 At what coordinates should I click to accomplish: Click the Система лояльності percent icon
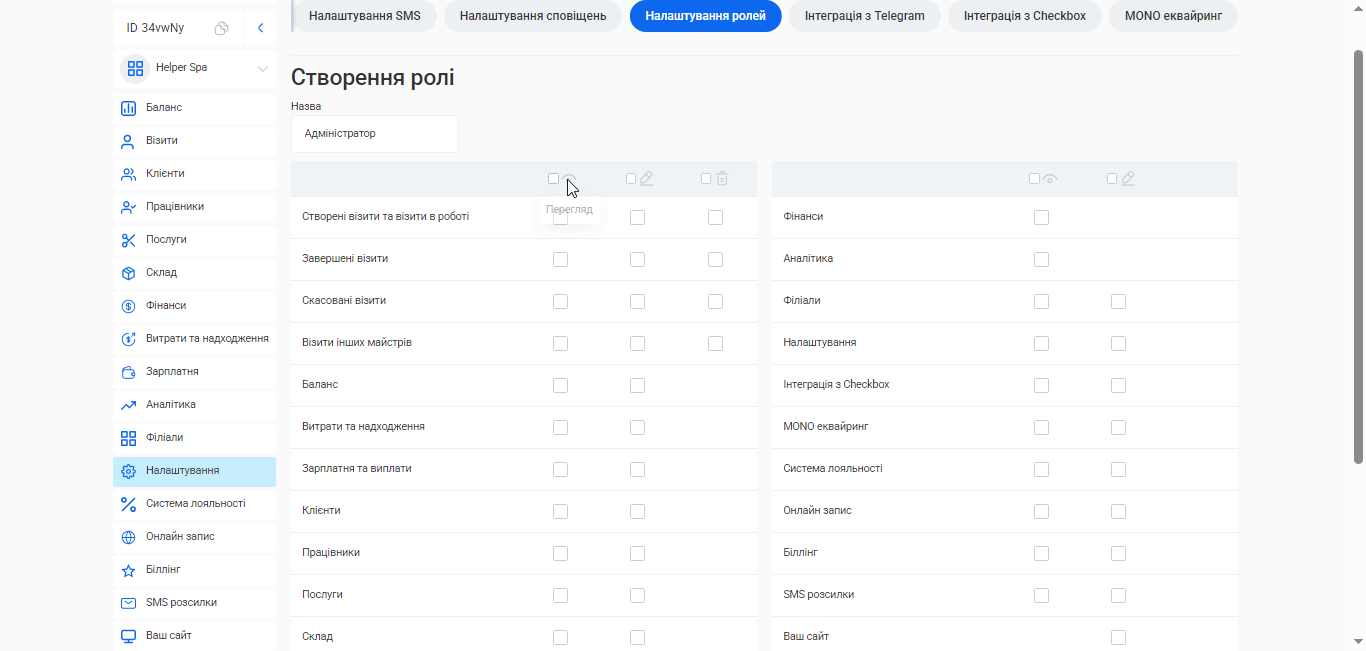tap(128, 504)
